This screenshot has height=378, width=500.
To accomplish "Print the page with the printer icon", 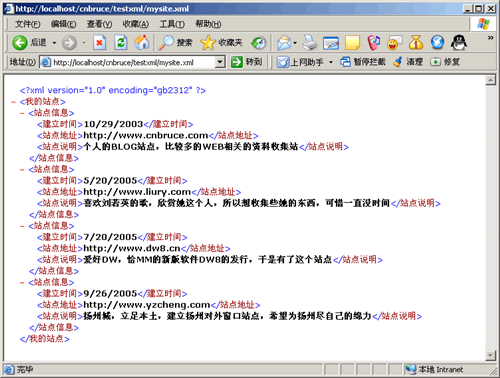I will [310, 43].
